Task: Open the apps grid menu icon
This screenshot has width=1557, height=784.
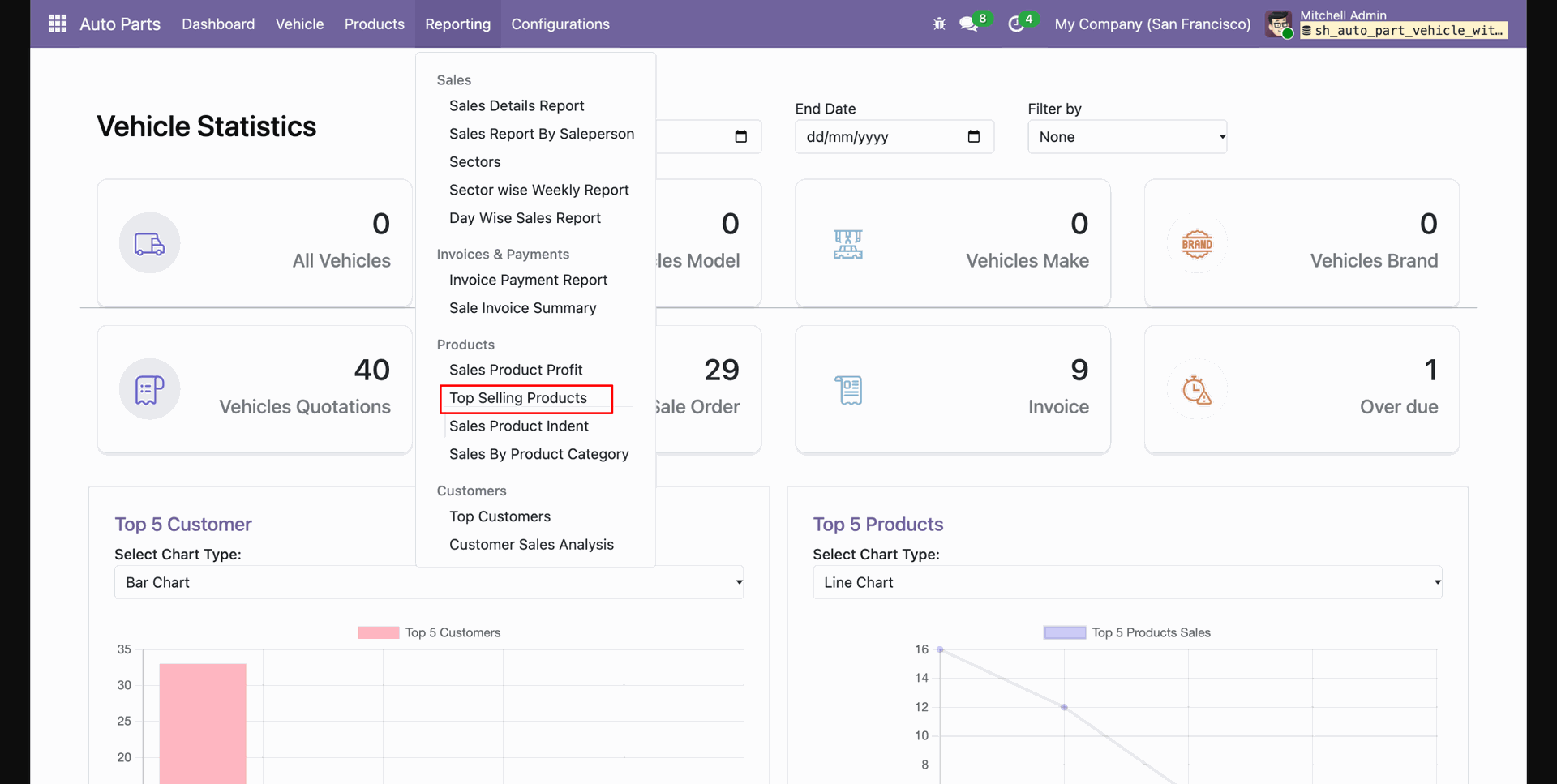Action: pos(58,24)
